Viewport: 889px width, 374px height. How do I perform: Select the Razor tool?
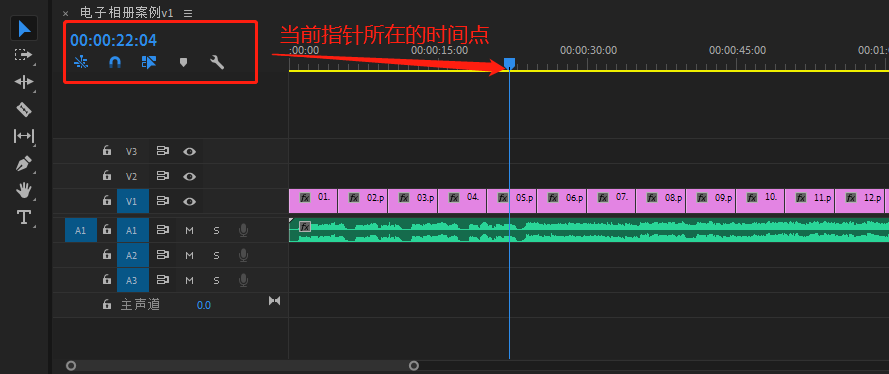(24, 109)
